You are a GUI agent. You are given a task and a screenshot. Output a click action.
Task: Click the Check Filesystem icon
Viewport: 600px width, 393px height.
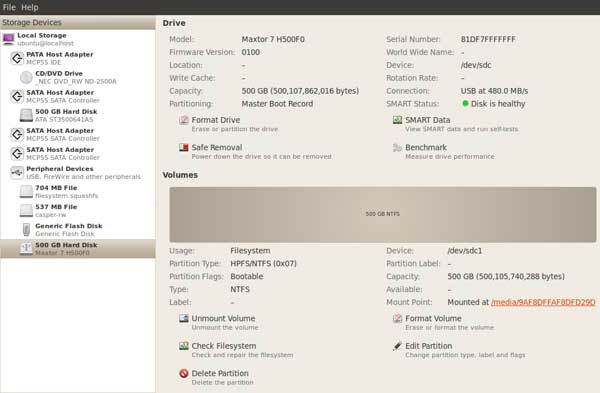[184, 346]
